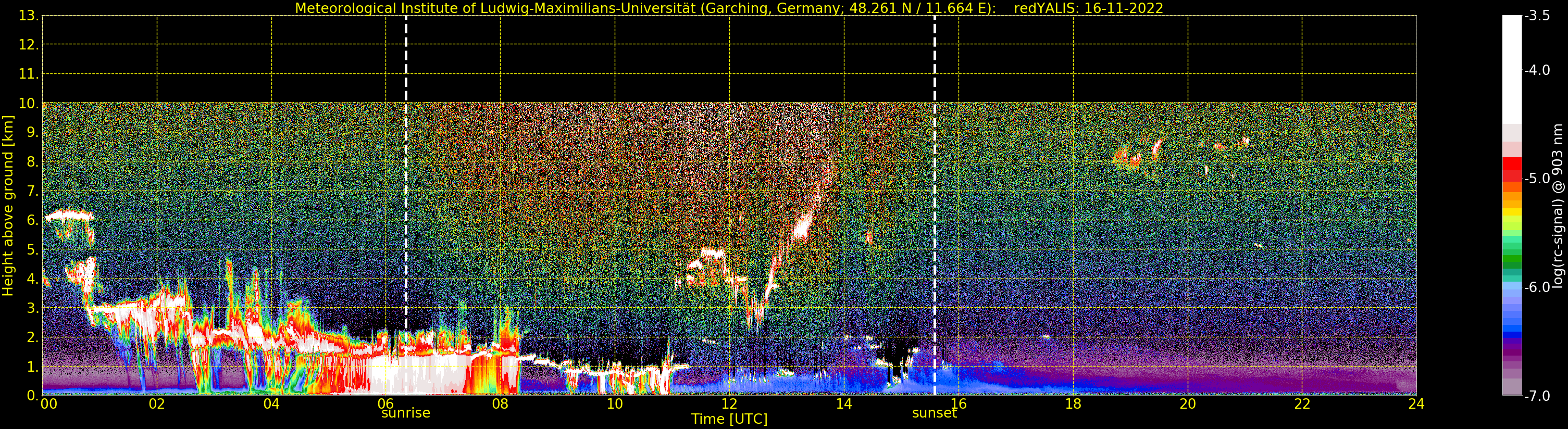Click the '2.' height axis tick

(x=32, y=337)
